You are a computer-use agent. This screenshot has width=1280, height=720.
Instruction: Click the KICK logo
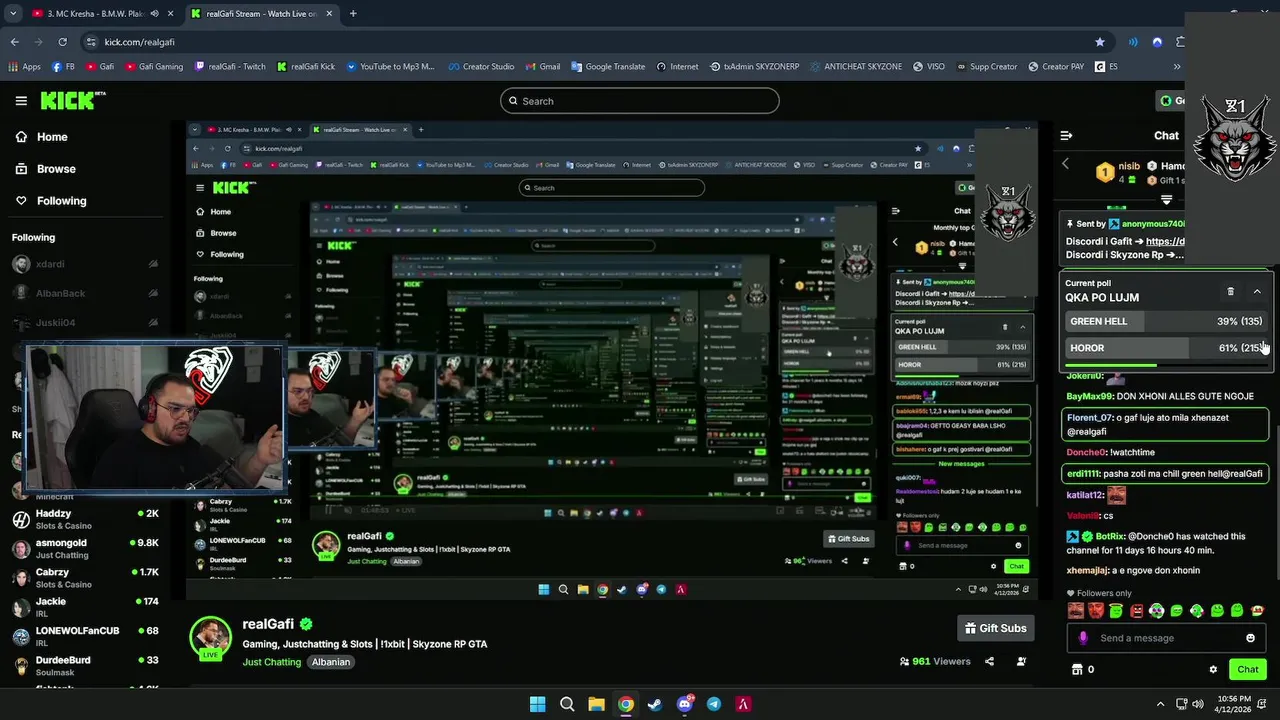pos(72,100)
